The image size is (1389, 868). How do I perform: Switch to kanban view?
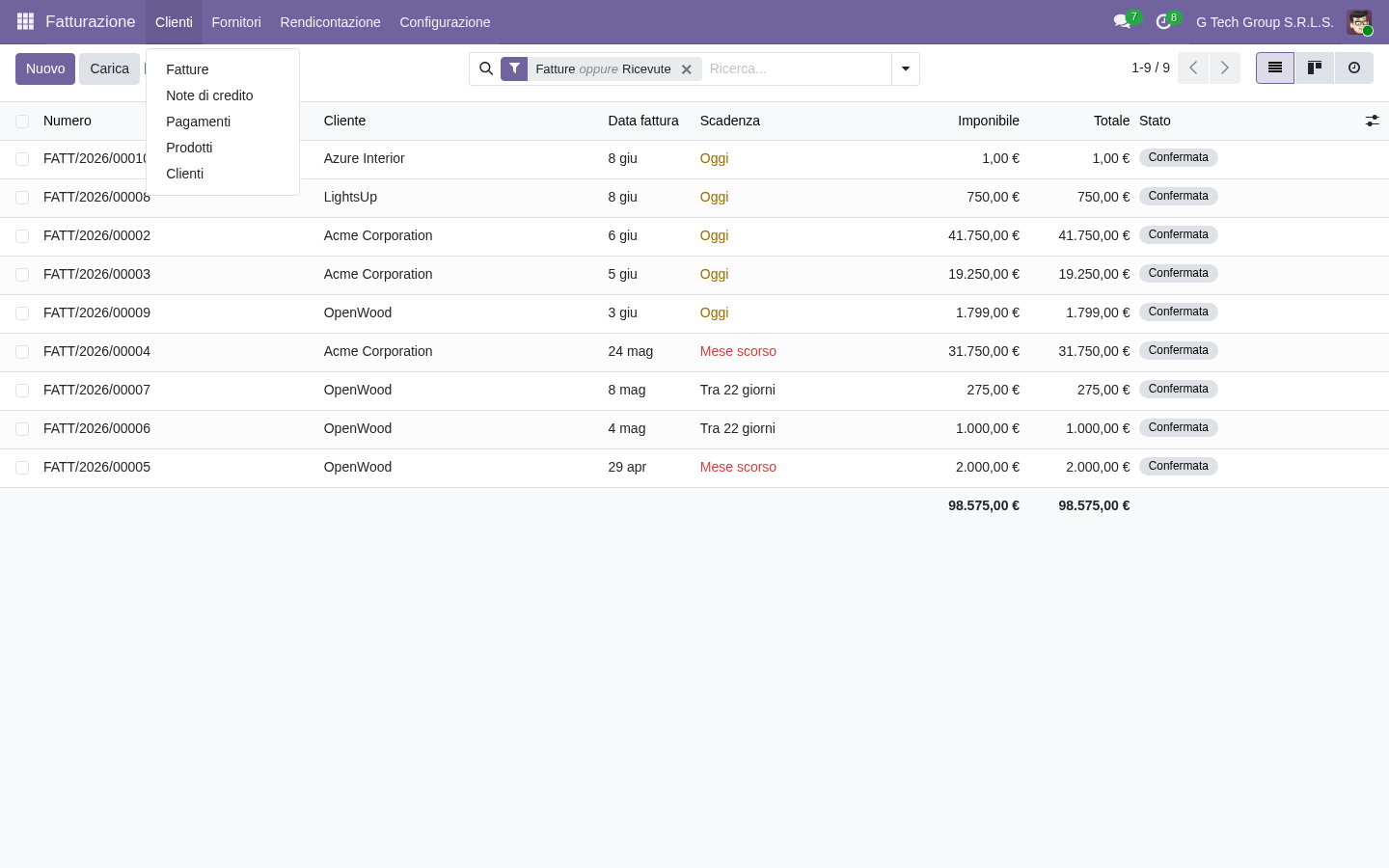tap(1315, 68)
